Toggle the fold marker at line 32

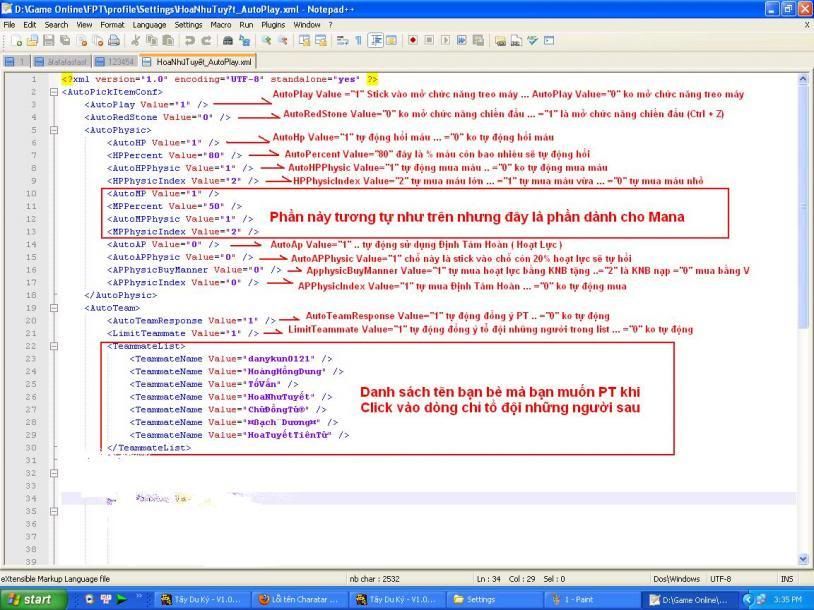(53, 473)
